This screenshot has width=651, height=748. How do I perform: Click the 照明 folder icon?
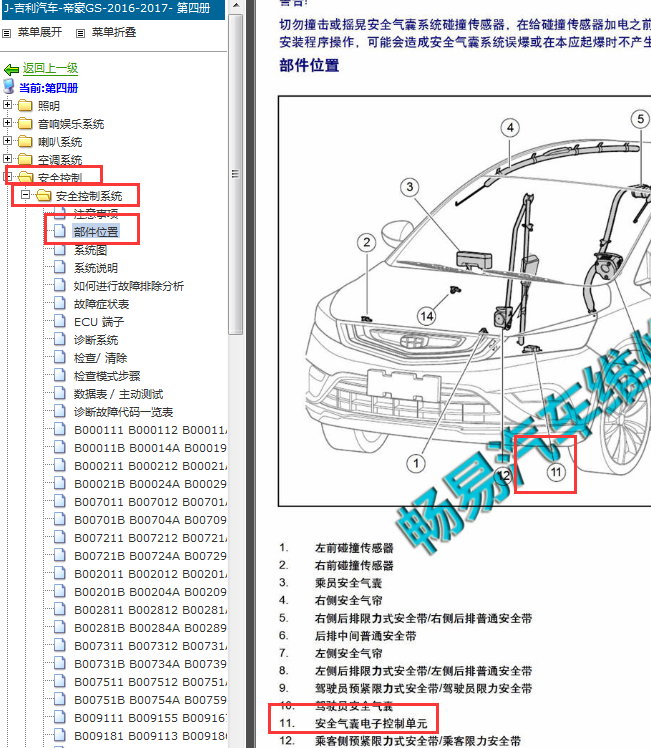[25, 105]
